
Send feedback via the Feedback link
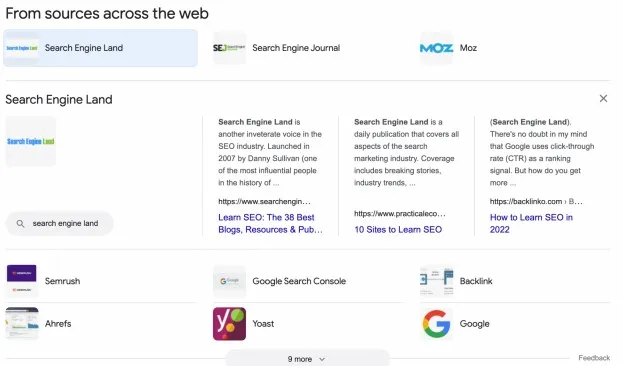tap(594, 358)
